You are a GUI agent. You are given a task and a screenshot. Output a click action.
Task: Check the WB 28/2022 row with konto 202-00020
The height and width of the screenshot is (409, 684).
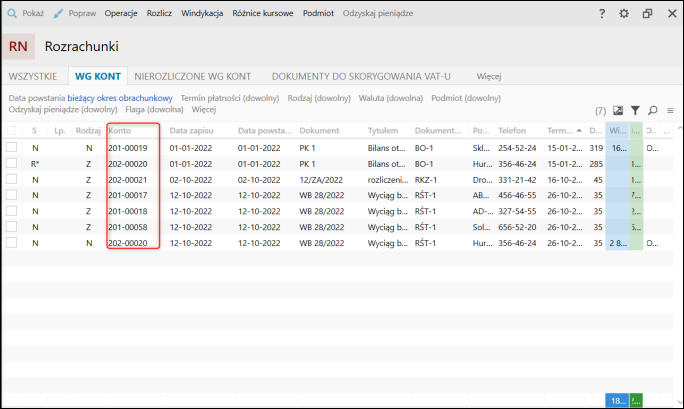click(12, 242)
